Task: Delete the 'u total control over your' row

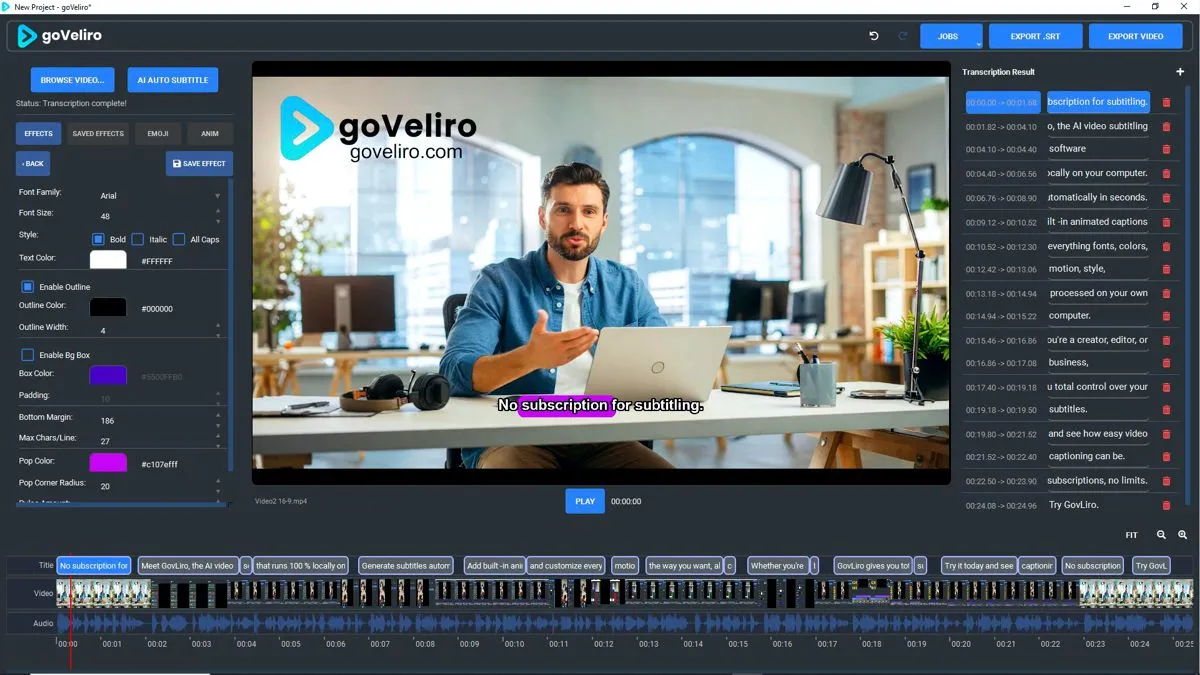Action: tap(1166, 387)
